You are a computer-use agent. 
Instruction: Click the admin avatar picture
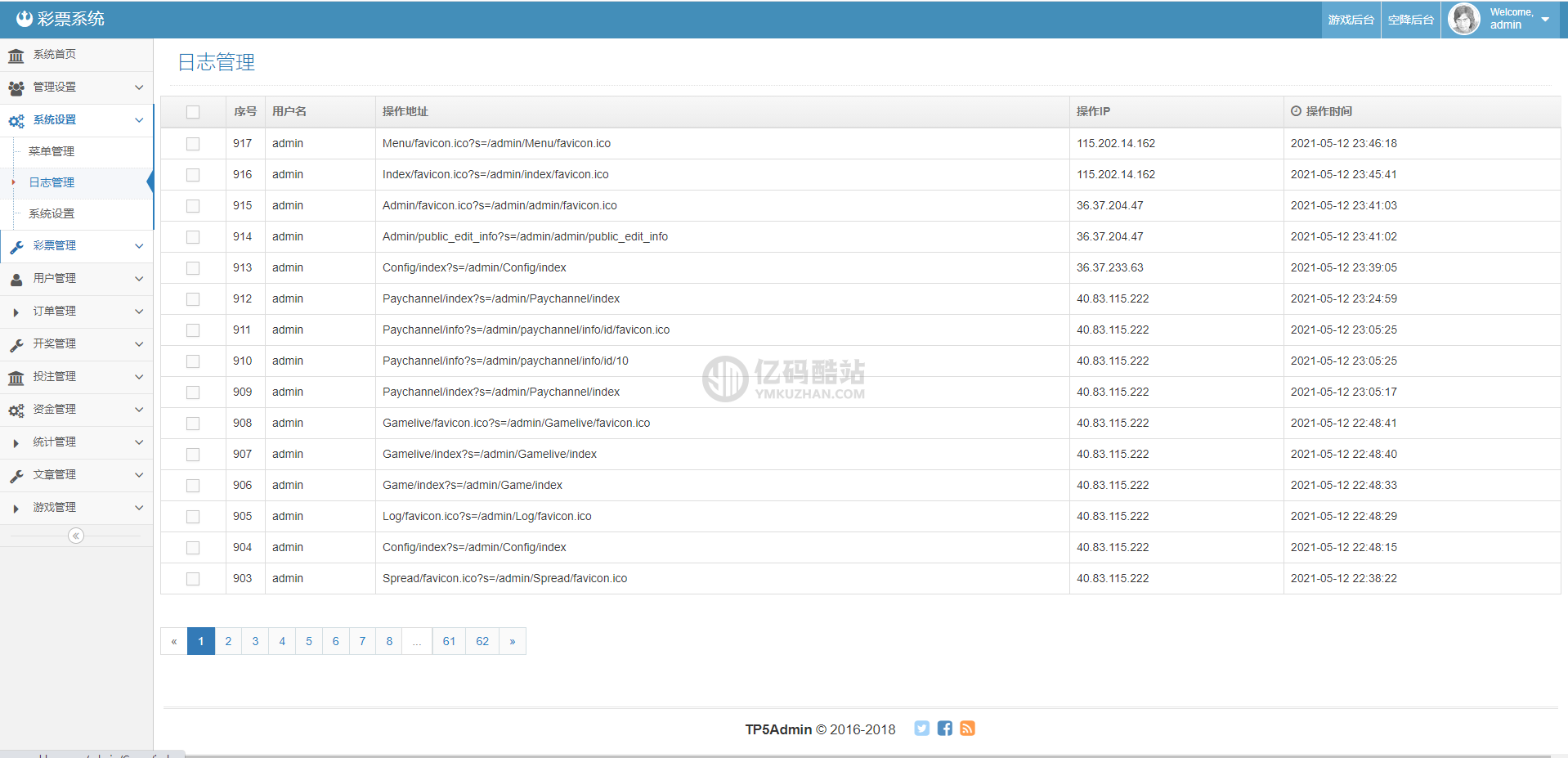(x=1463, y=19)
